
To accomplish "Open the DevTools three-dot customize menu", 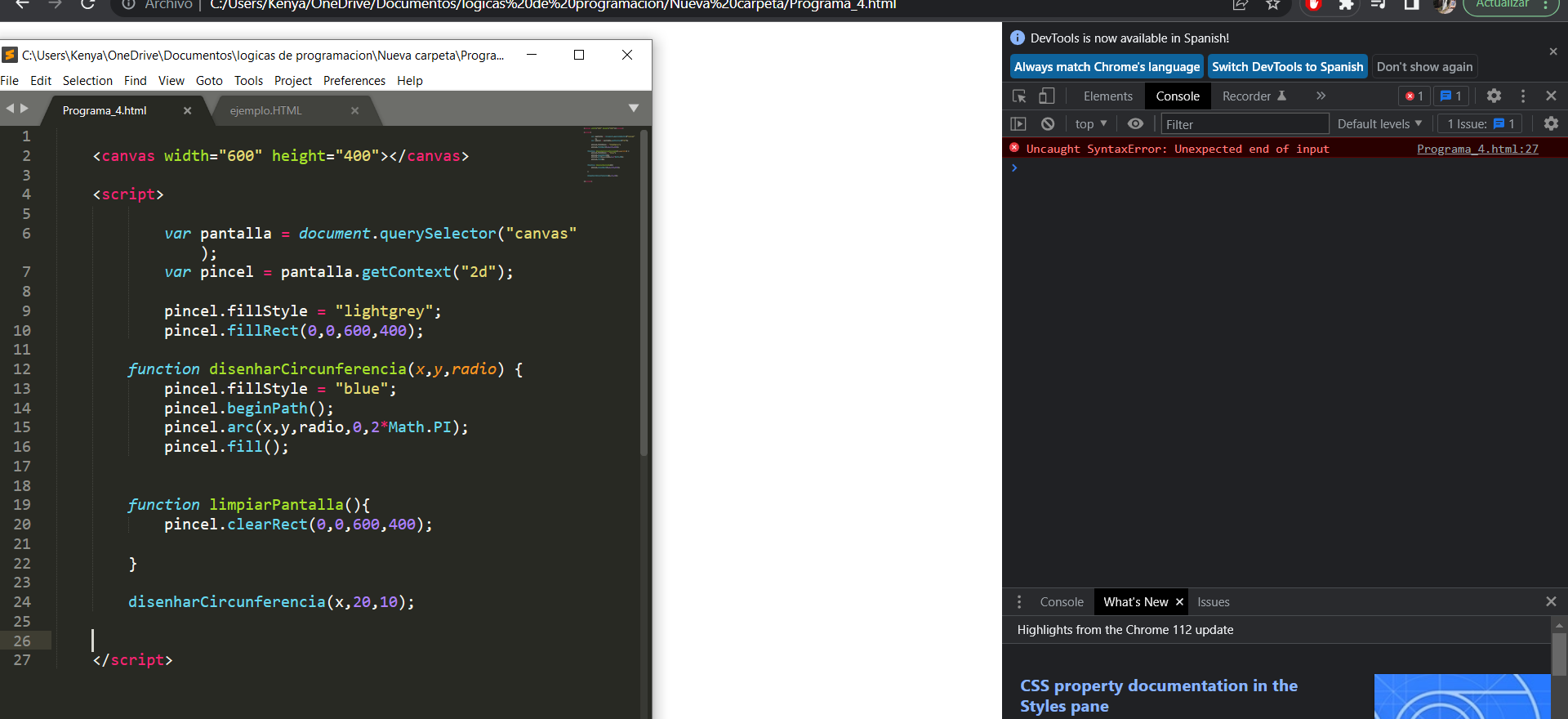I will coord(1523,96).
